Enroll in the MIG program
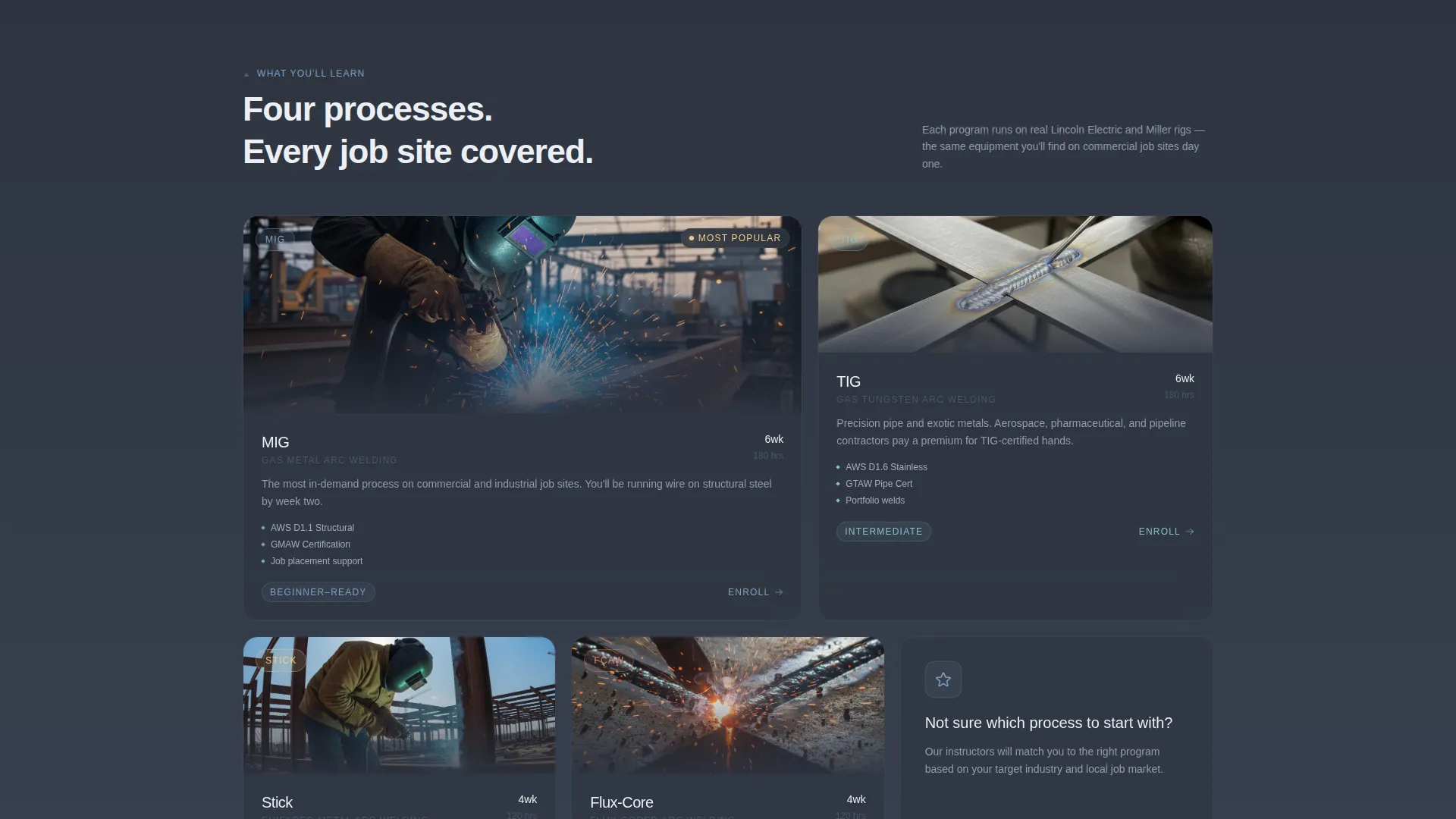The height and width of the screenshot is (819, 1456). pos(755,592)
